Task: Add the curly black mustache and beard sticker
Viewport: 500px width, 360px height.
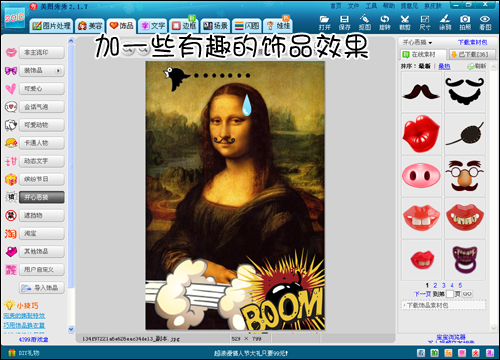Action: (x=465, y=91)
